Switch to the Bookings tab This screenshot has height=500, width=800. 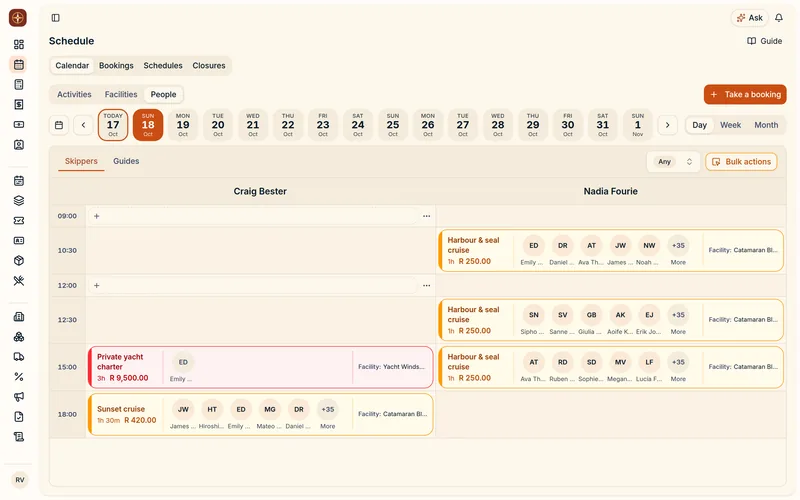(116, 65)
